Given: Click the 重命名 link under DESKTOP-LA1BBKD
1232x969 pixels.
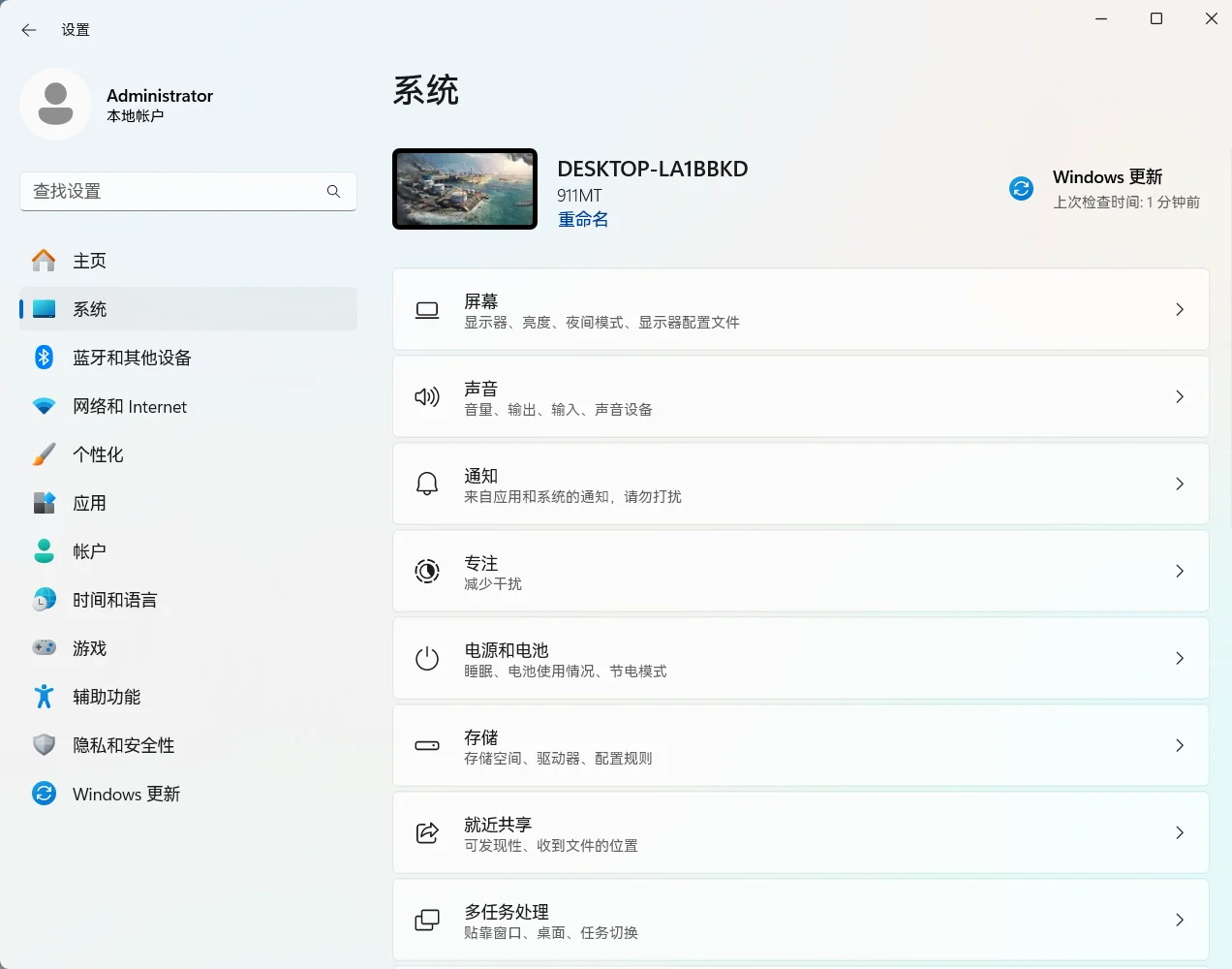Looking at the screenshot, I should (583, 219).
